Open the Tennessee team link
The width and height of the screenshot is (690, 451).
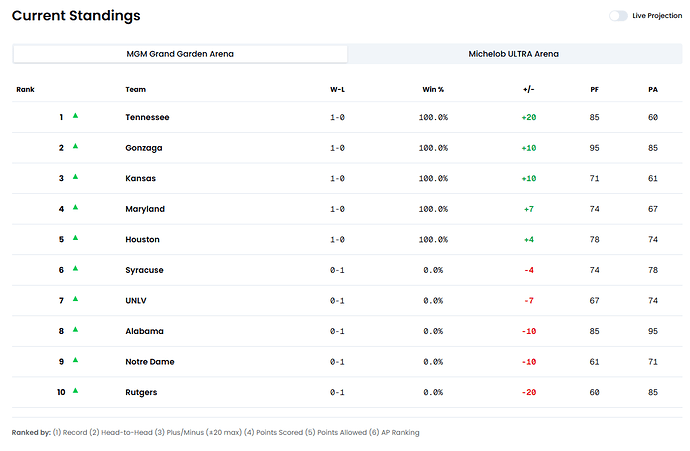click(x=147, y=117)
